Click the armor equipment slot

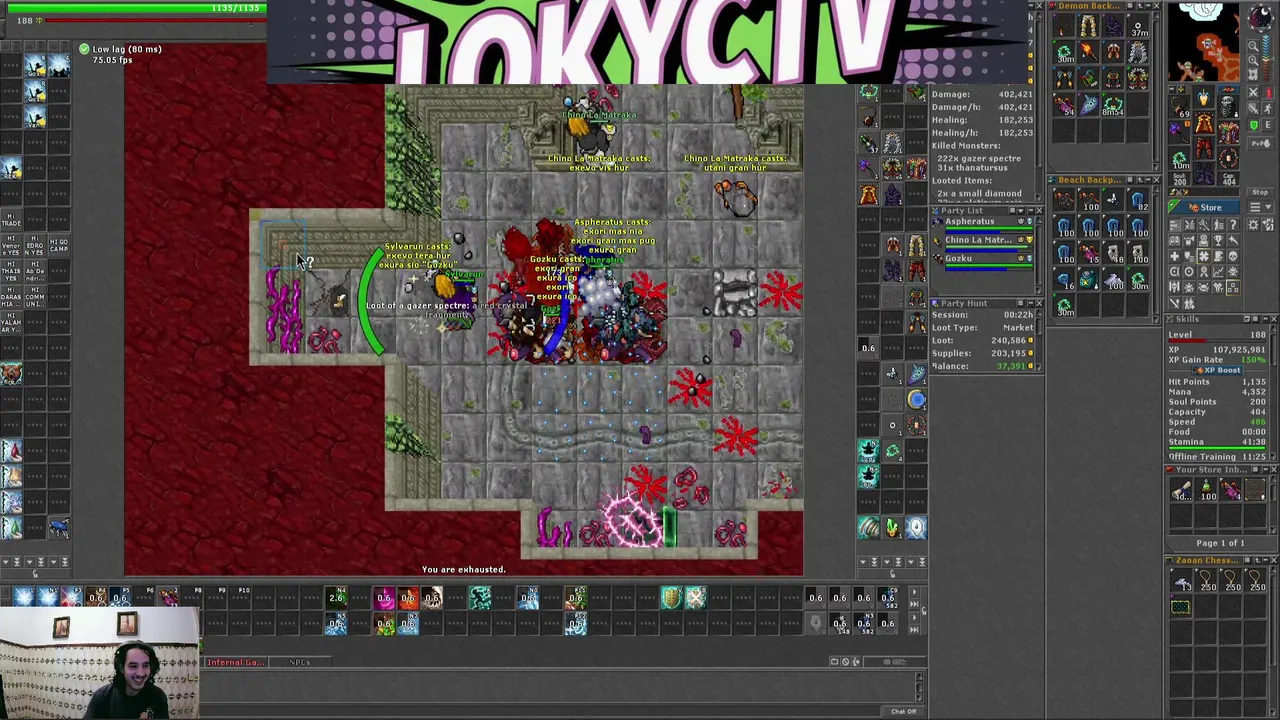pyautogui.click(x=1204, y=122)
